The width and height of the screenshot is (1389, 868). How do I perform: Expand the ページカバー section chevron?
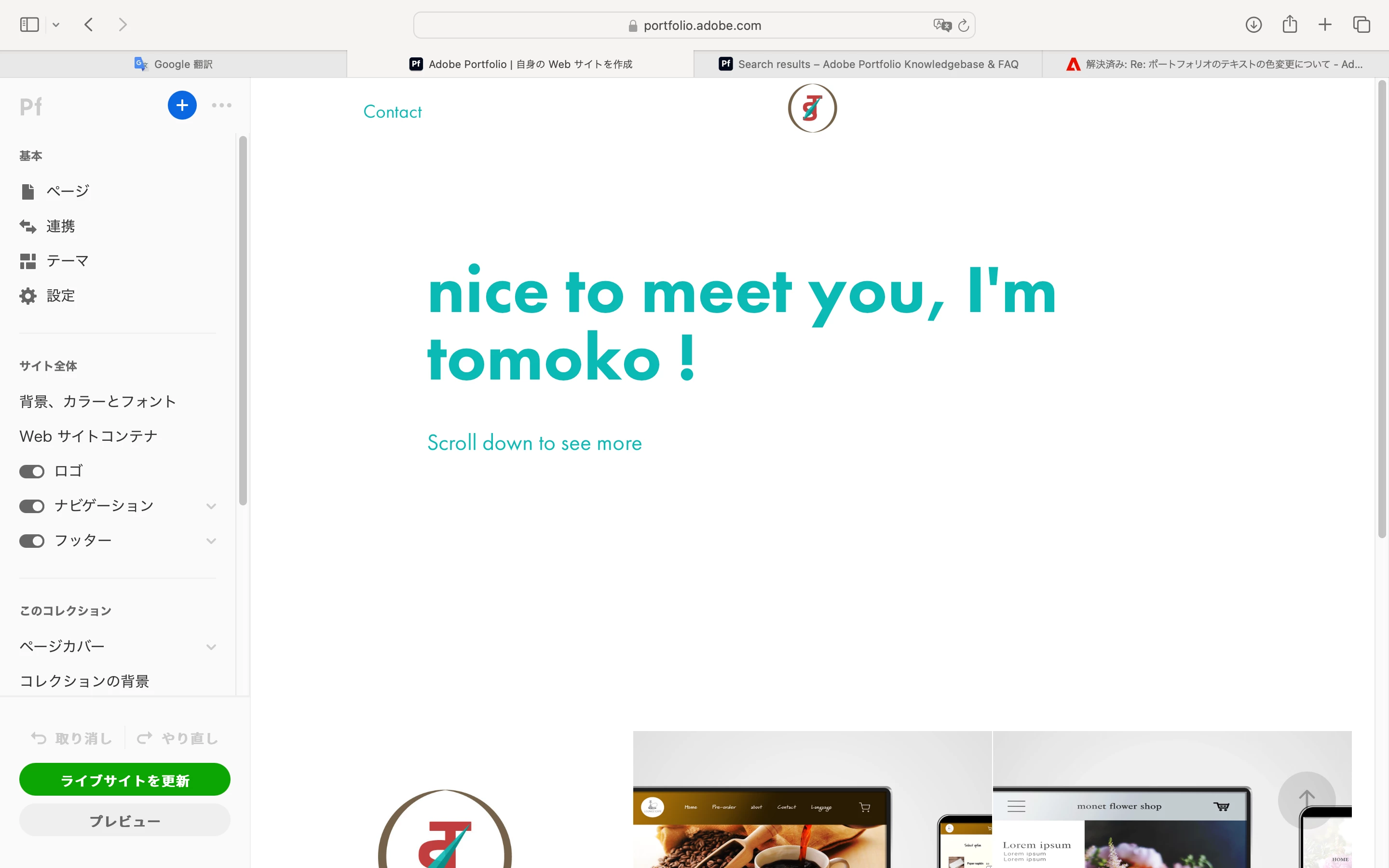211,647
